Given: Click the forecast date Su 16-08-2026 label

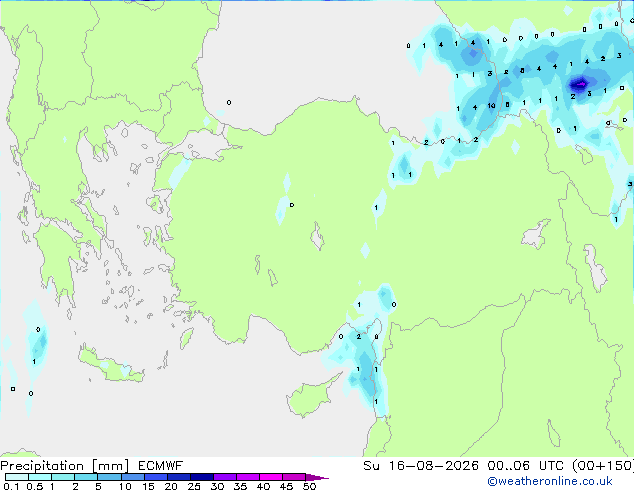Looking at the screenshot, I should point(421,466).
